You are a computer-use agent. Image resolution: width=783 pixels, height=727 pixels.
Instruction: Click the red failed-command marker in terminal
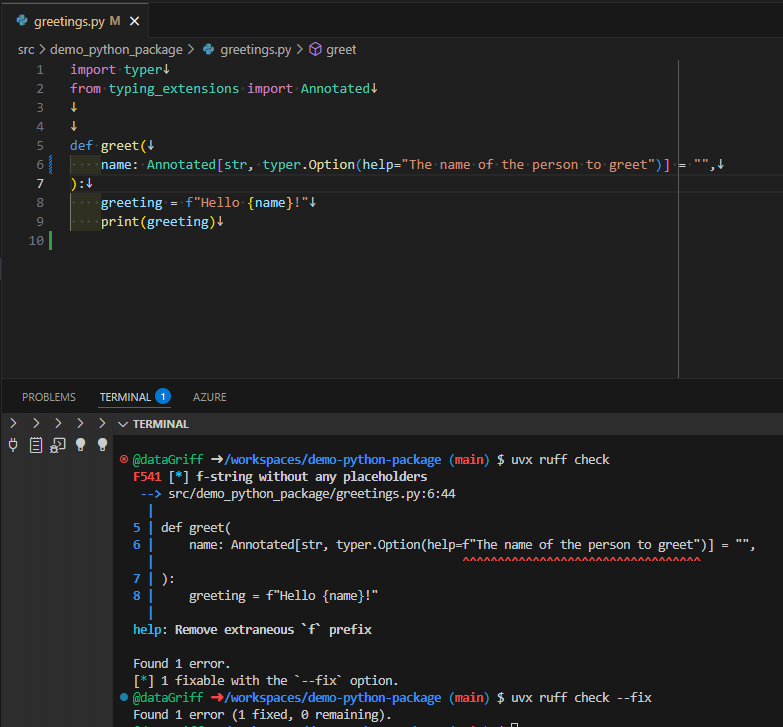[x=124, y=459]
